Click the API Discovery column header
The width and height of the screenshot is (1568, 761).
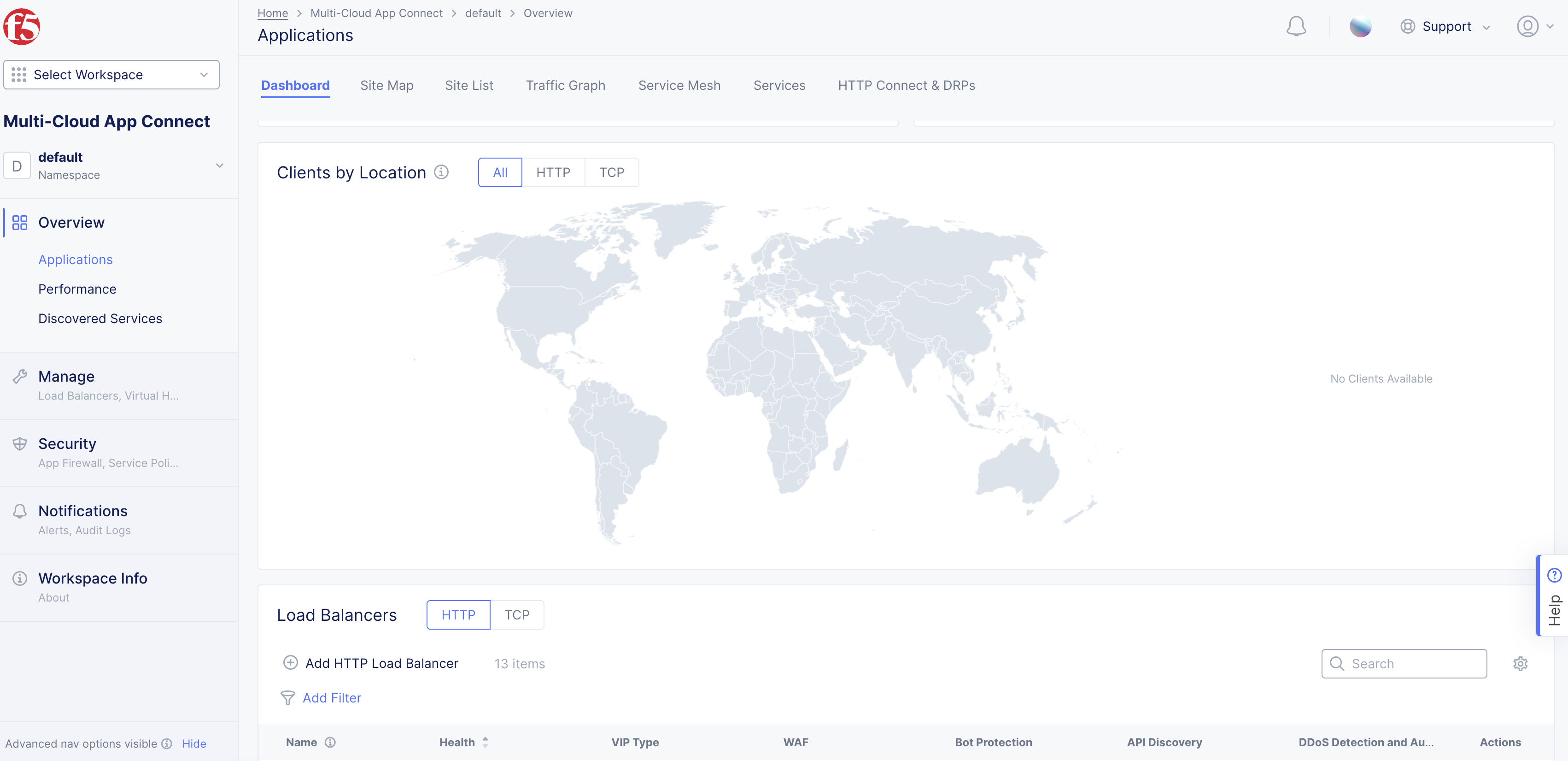[1164, 742]
